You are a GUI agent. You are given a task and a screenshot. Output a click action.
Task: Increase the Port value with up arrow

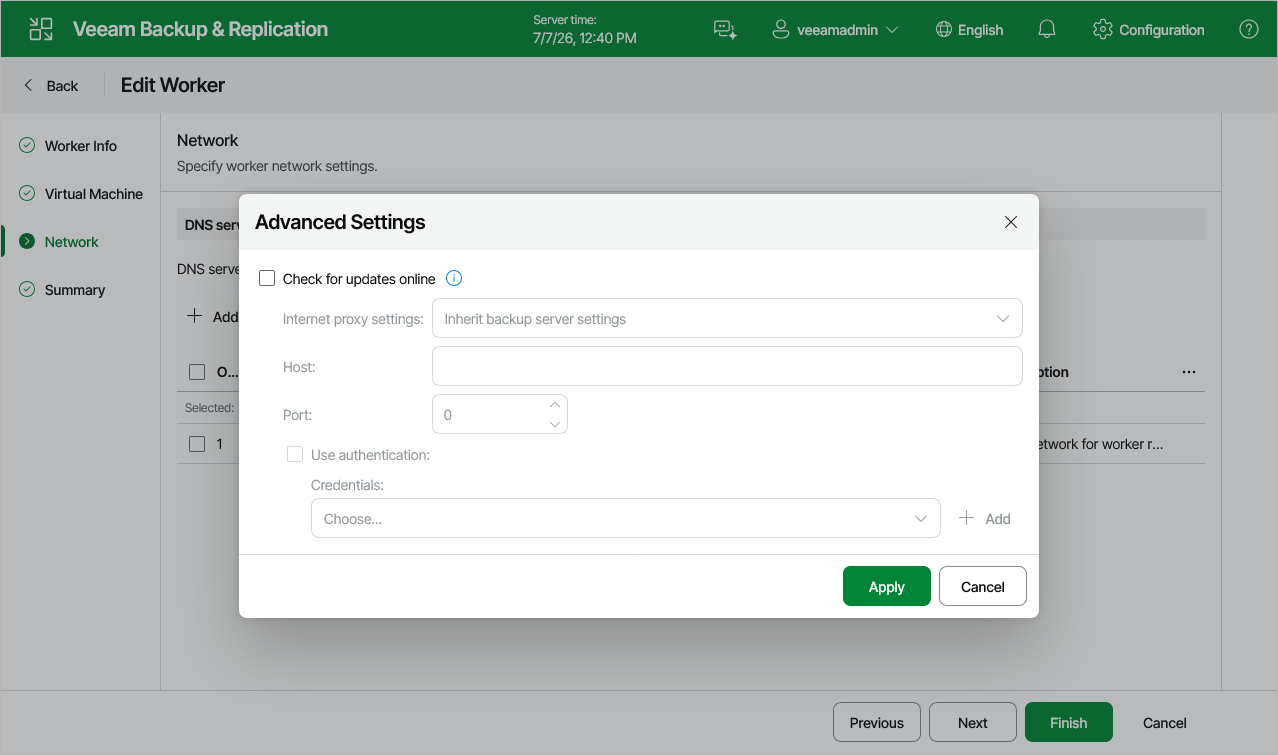coord(555,404)
